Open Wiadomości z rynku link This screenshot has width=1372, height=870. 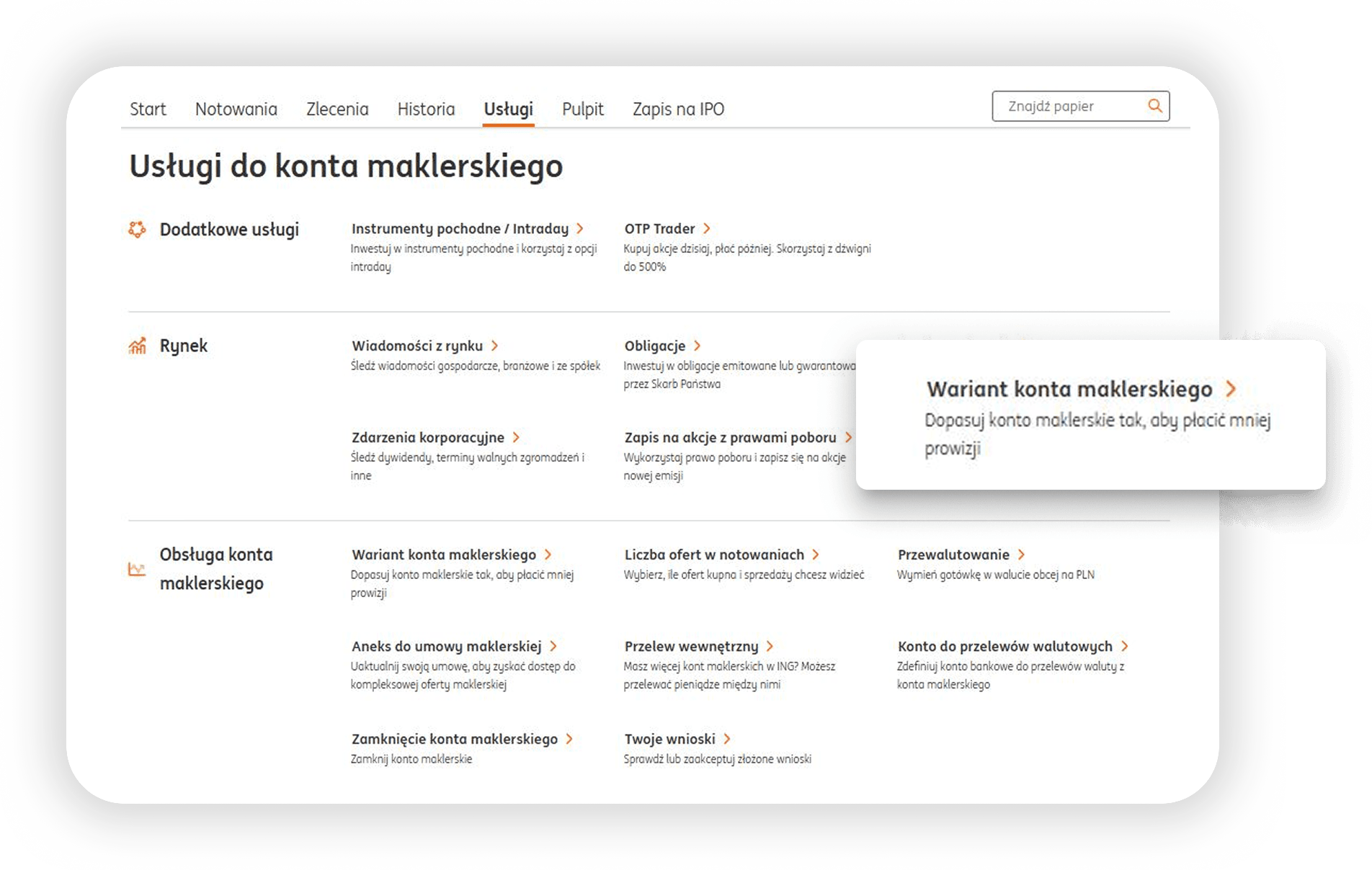point(417,346)
